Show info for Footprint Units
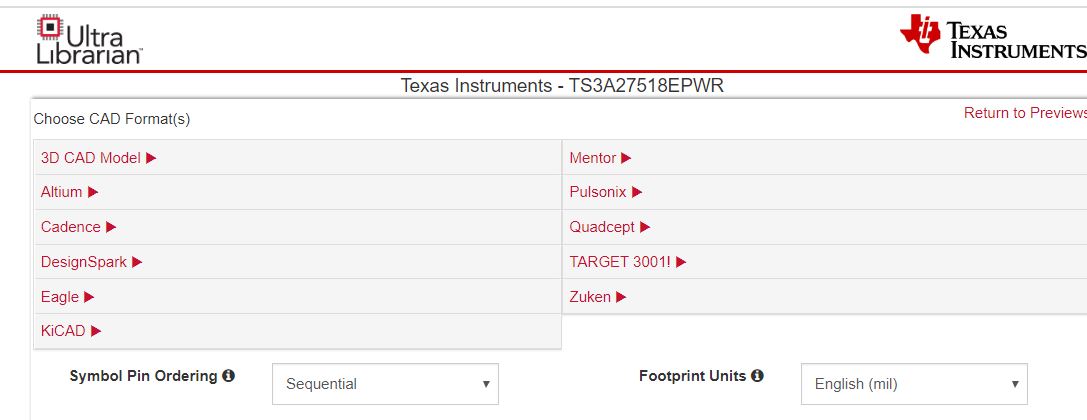This screenshot has width=1087, height=420. click(757, 376)
